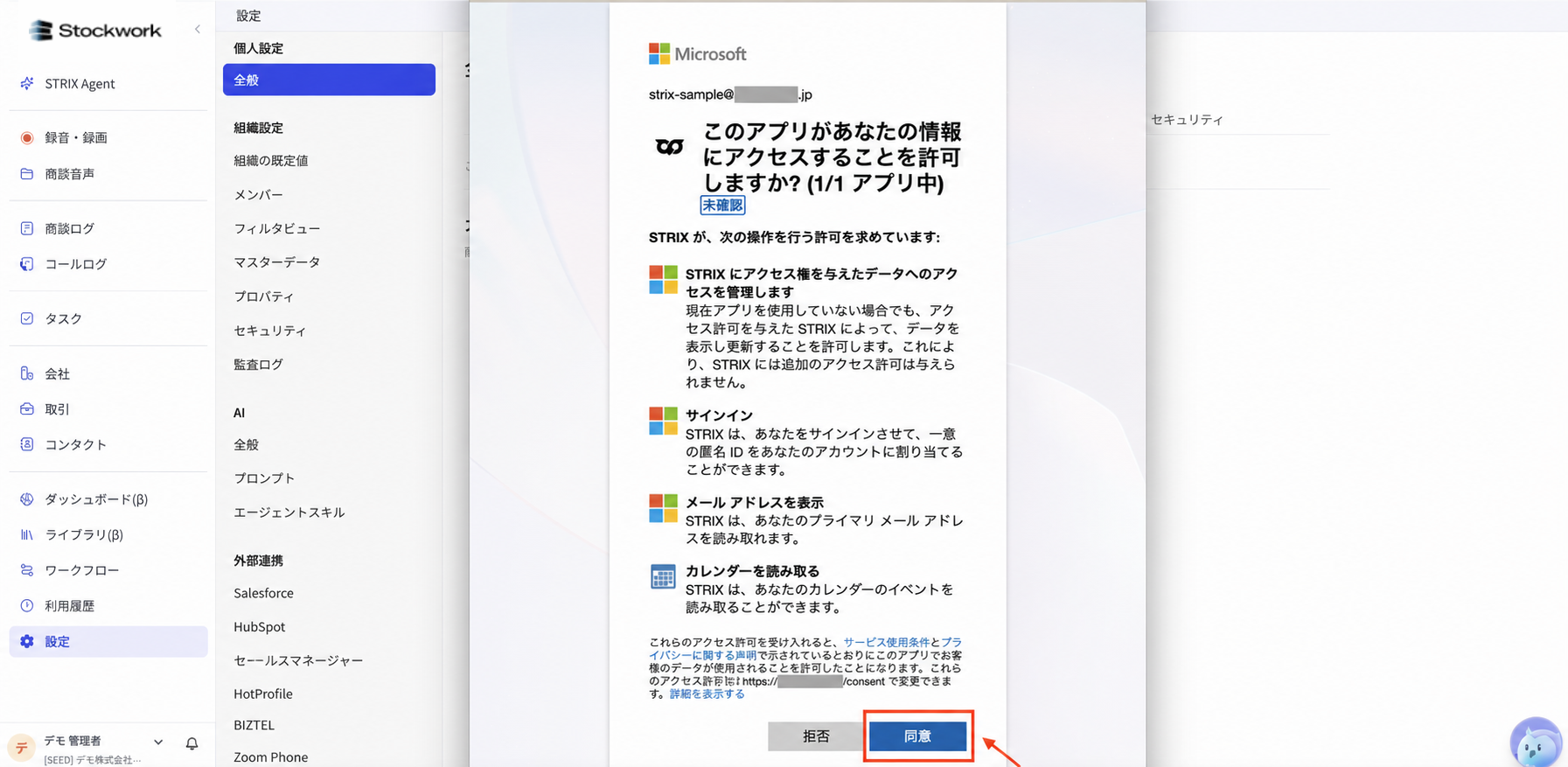Image resolution: width=1568 pixels, height=767 pixels.
Task: Open ライブラリ(β) icon in the sidebar
Action: (x=27, y=534)
